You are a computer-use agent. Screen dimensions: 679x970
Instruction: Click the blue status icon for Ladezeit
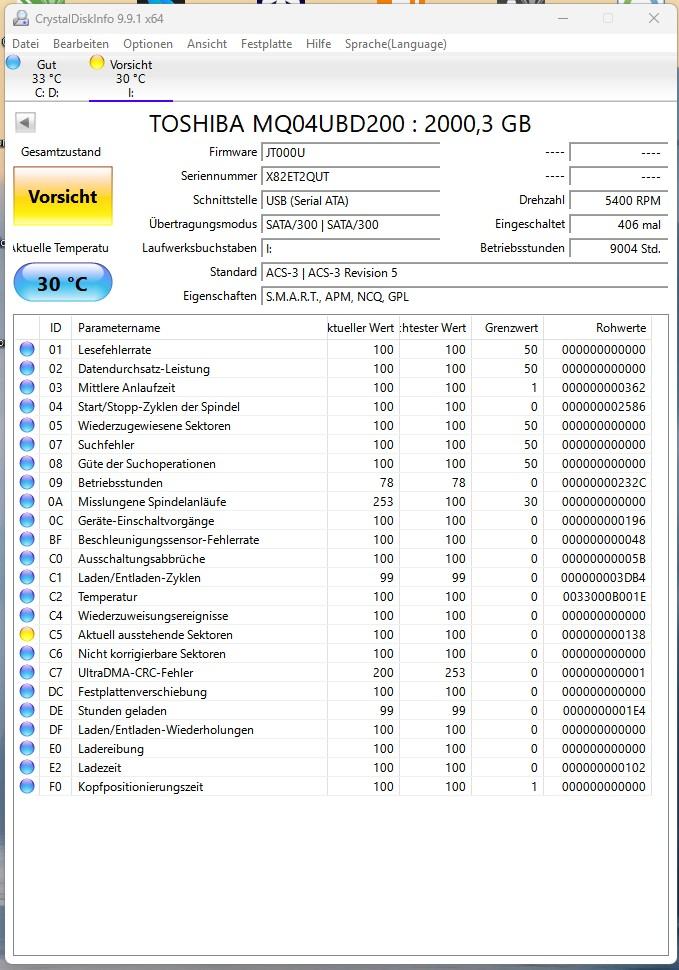27,767
